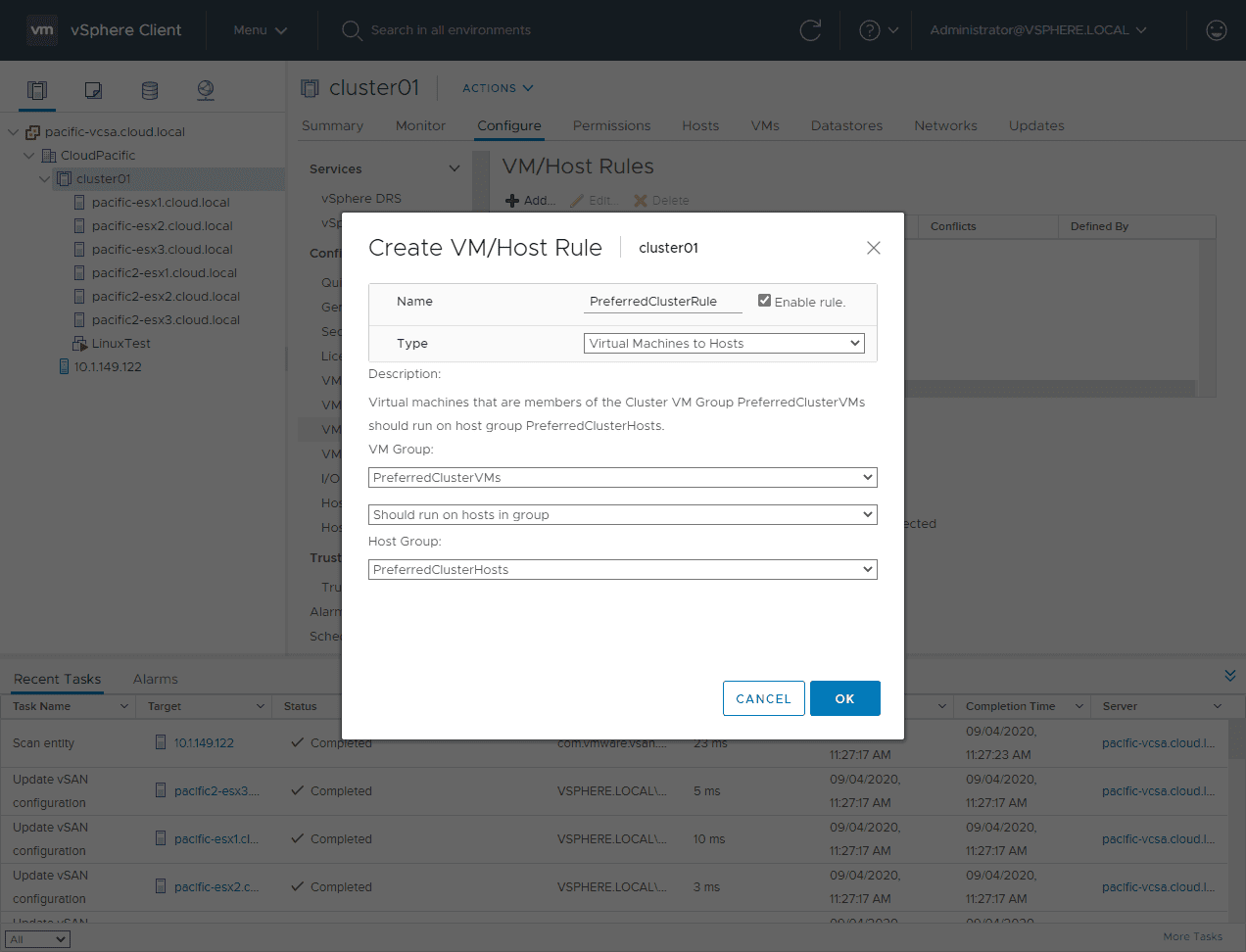Collapse the cluster01 tree node

click(x=44, y=179)
